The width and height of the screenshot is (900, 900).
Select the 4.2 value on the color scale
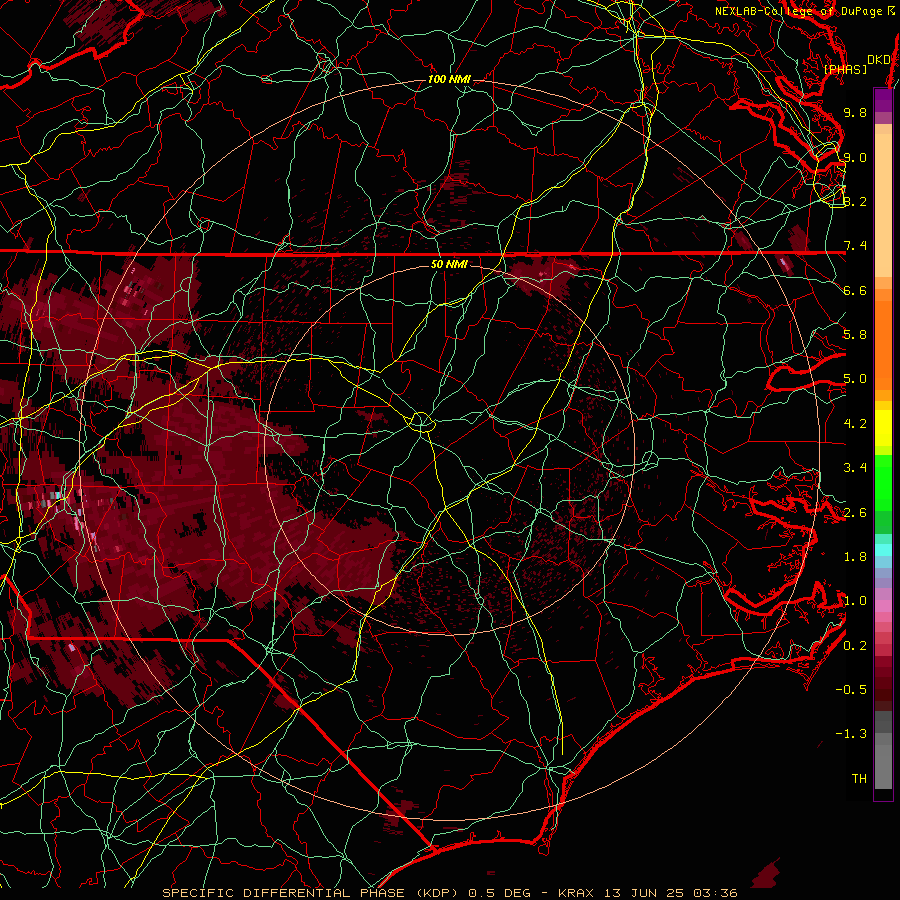pos(855,424)
